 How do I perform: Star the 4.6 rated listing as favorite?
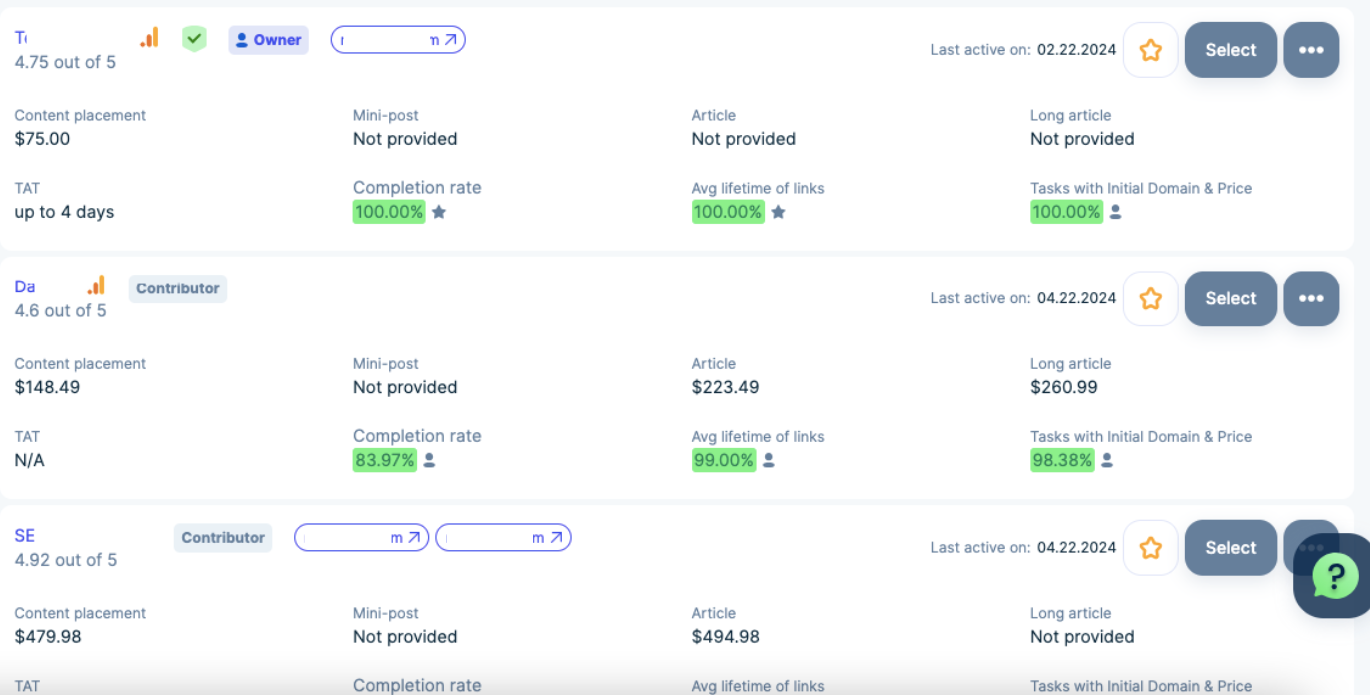point(1150,298)
